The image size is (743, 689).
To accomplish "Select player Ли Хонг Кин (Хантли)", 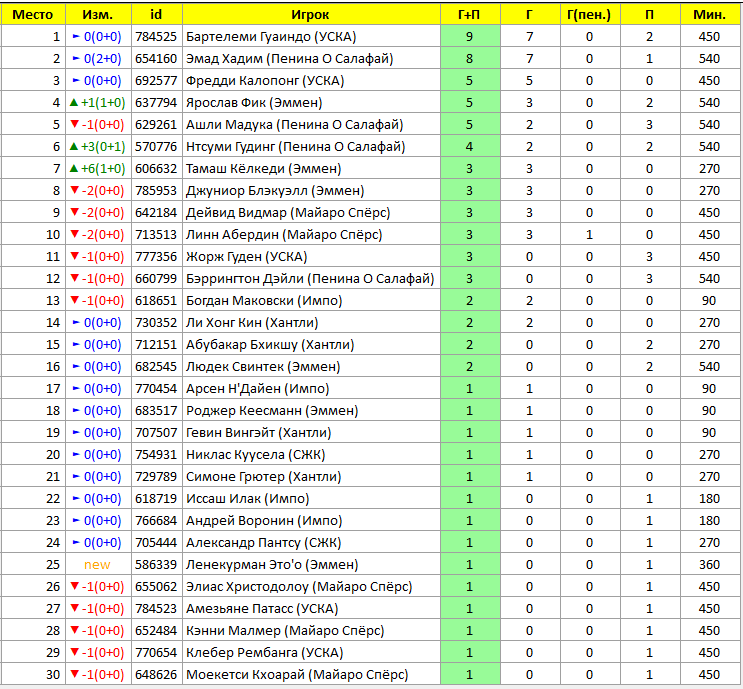I will [x=252, y=323].
